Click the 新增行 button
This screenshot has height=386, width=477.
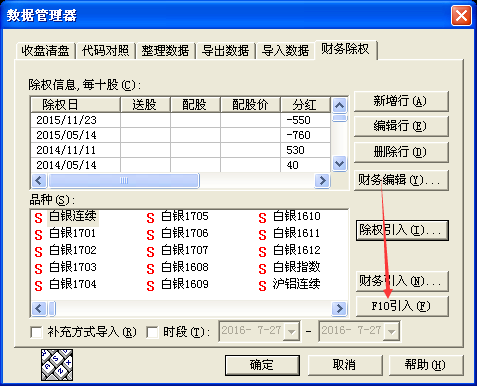click(401, 101)
